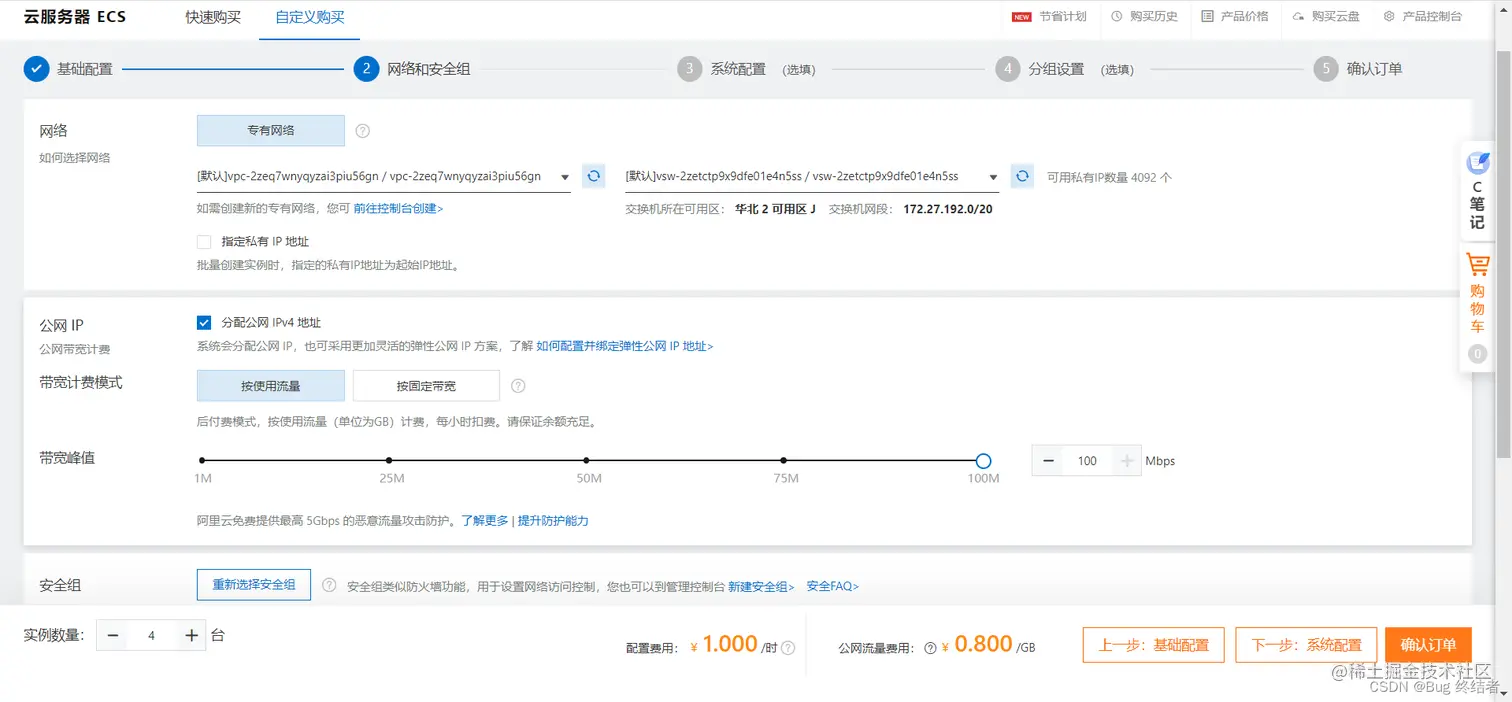Click the help icon next to 重新选择安全组
Screen dimensions: 1512x702
(329, 586)
